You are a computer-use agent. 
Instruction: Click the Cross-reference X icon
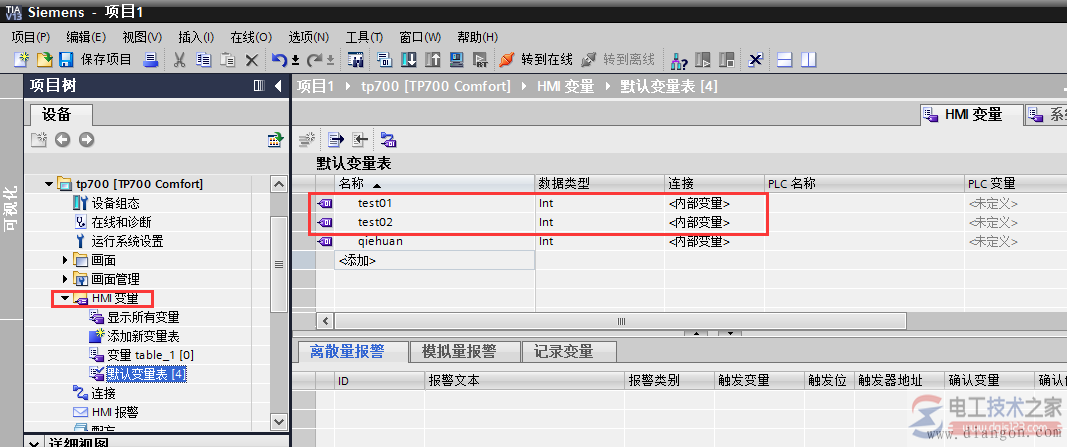pos(755,60)
